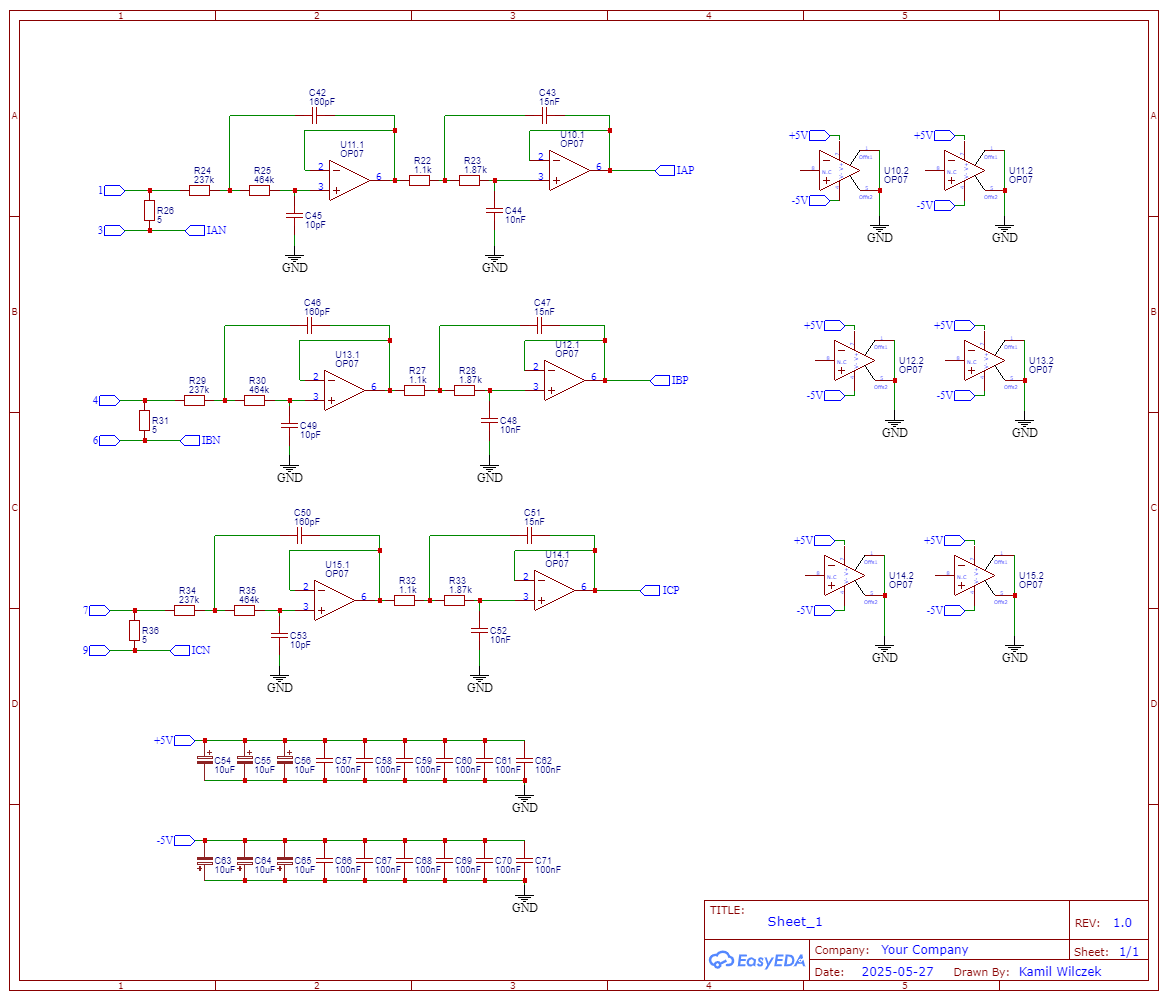Click GND symbol below C62

click(x=525, y=803)
